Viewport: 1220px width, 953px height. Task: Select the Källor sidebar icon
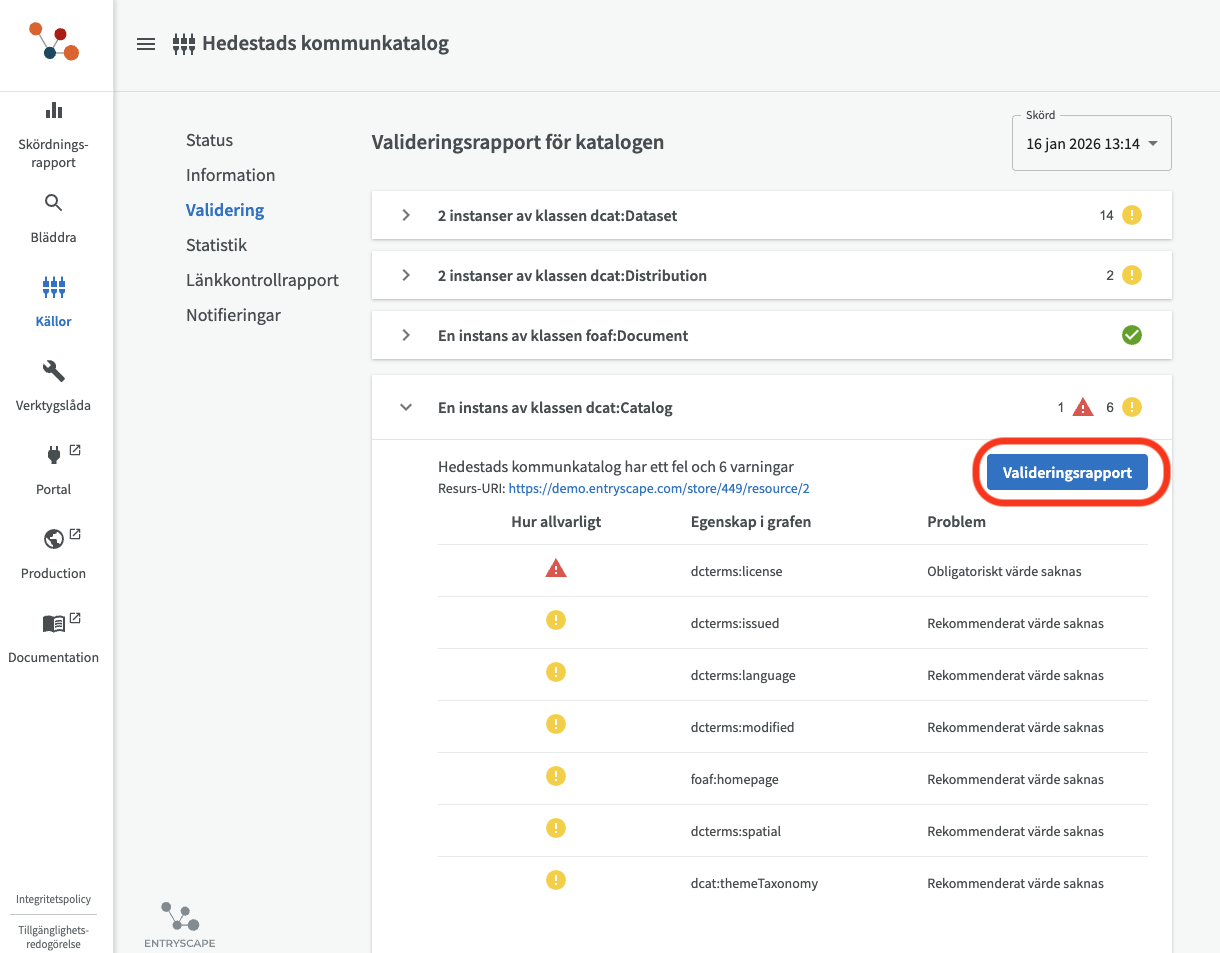54,288
